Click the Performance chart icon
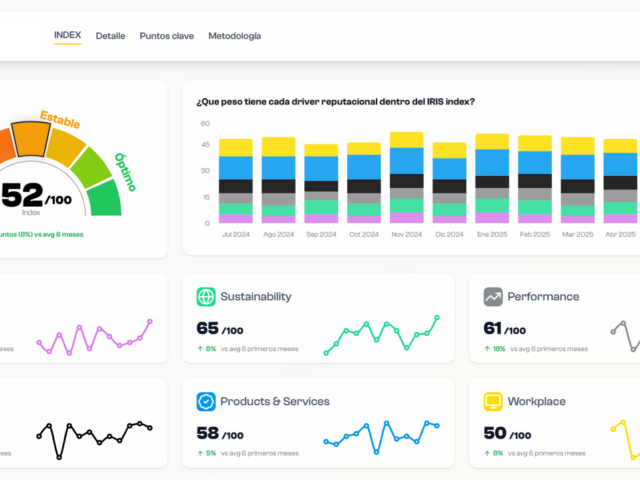Screen dimensions: 640x480 point(493,297)
